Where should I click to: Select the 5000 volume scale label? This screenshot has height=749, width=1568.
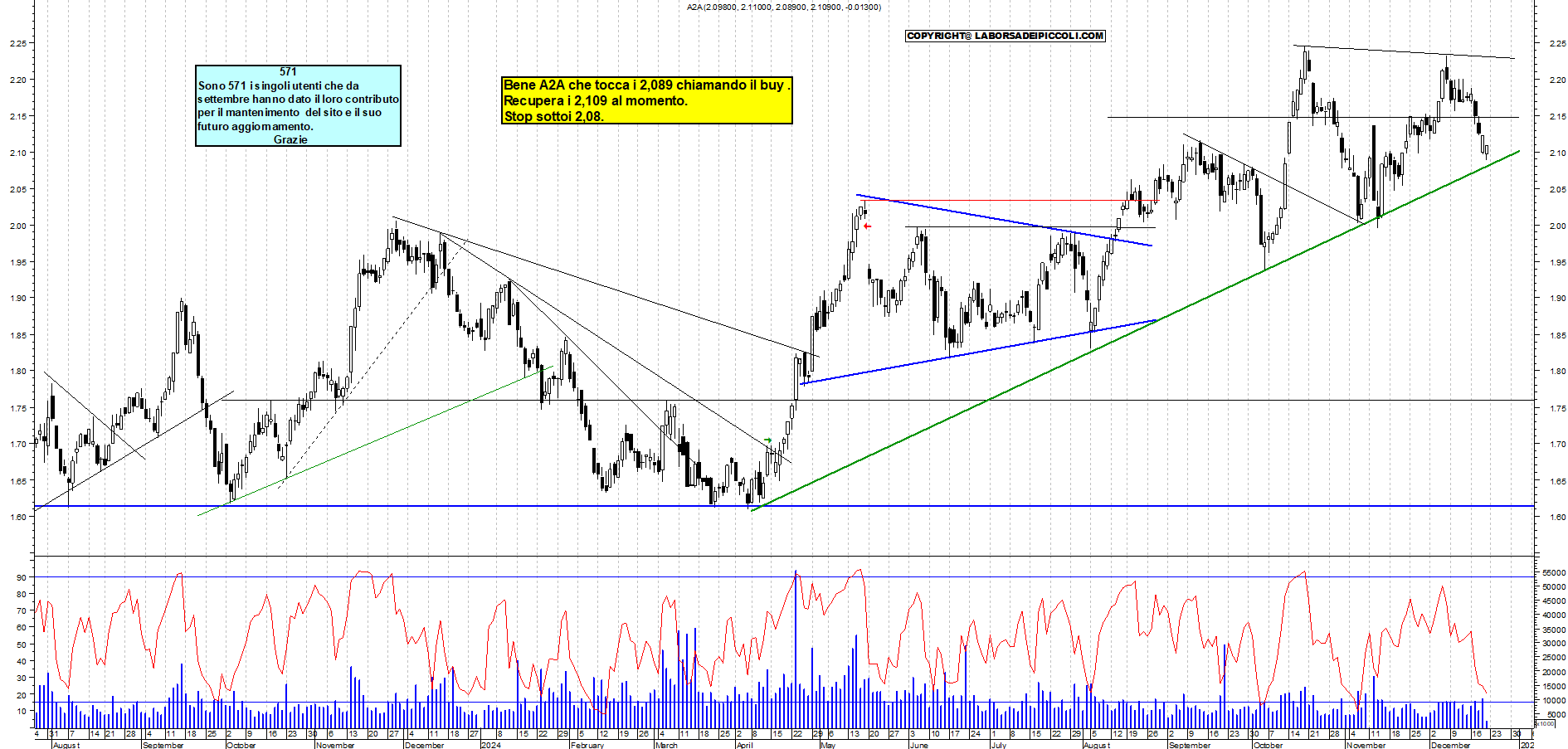click(1556, 714)
